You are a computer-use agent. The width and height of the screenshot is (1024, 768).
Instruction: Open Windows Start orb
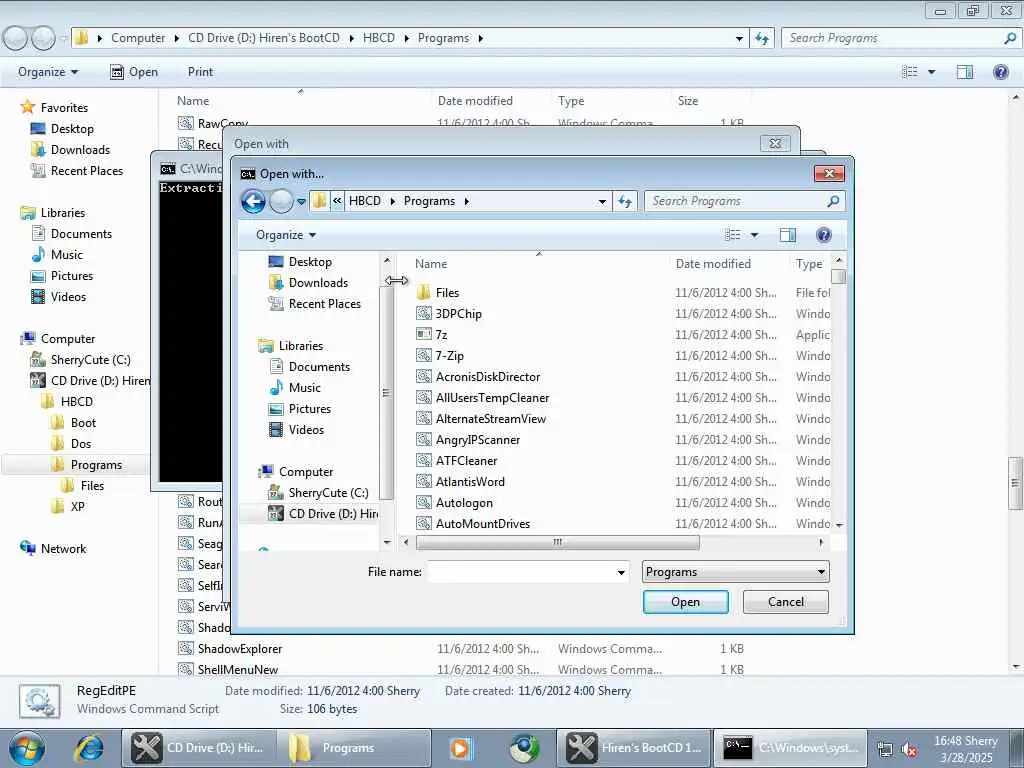coord(27,748)
